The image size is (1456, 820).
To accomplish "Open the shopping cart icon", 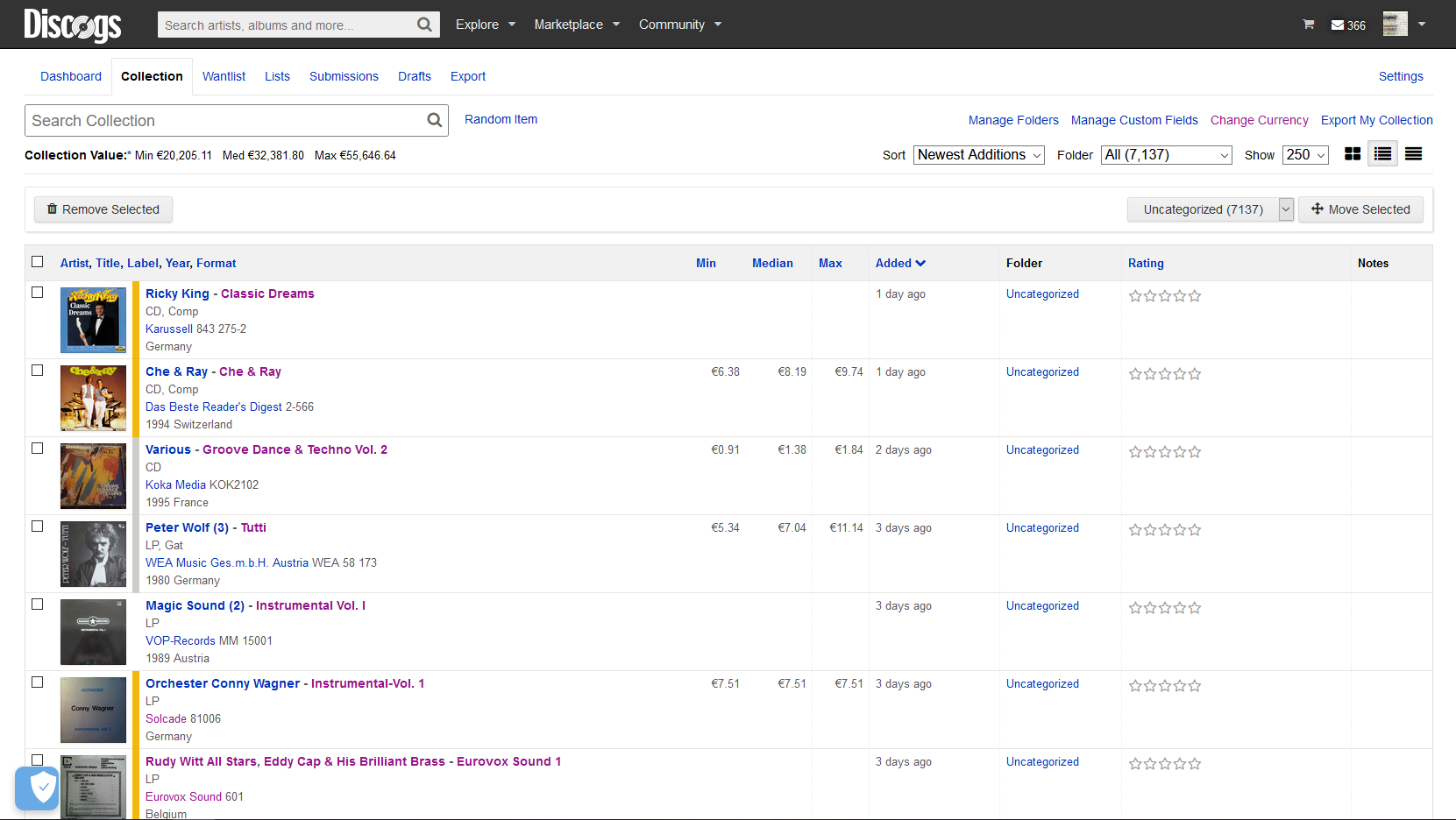I will 1309,25.
